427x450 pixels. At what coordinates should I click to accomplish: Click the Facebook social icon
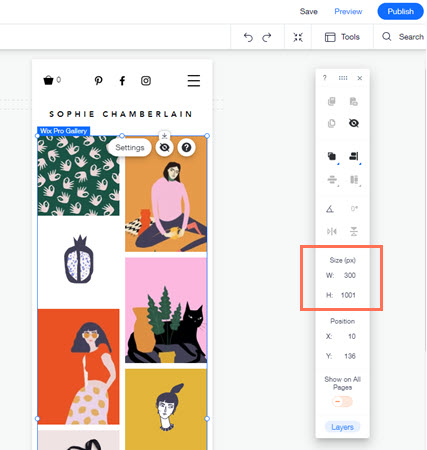[122, 81]
